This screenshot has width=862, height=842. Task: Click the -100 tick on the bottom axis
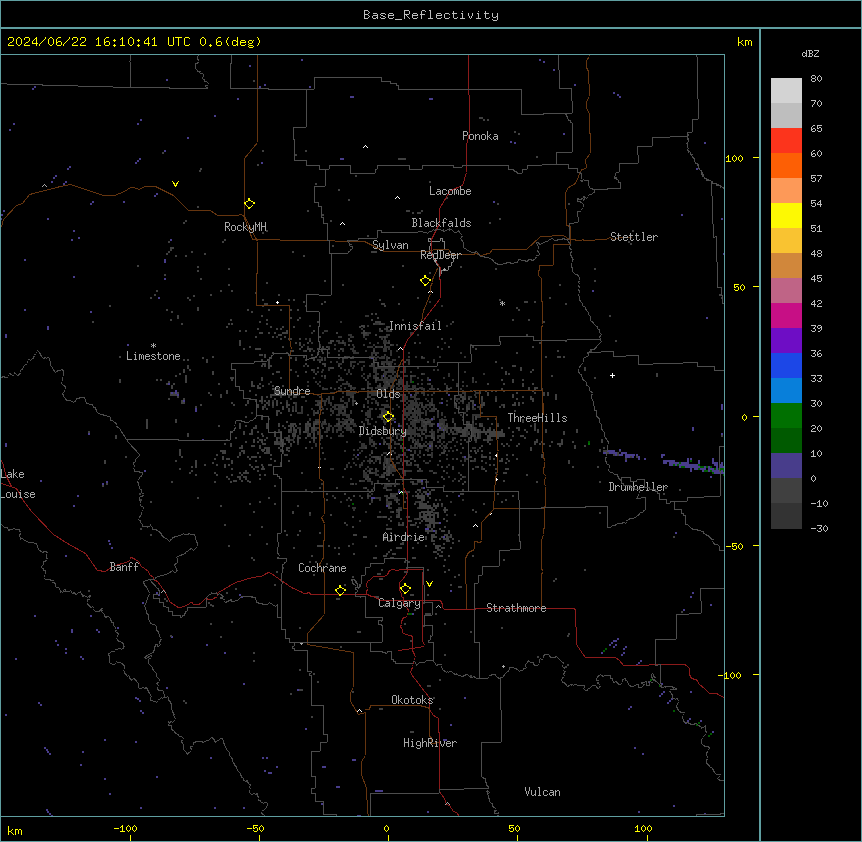click(125, 828)
